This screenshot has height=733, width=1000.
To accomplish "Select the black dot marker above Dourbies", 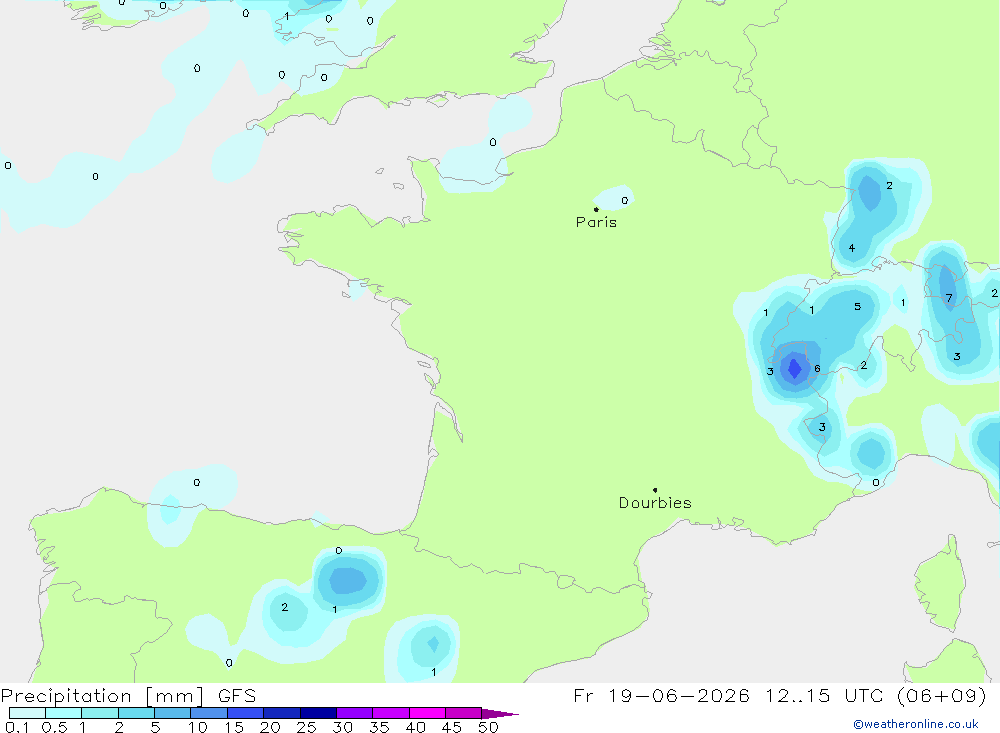I will point(655,490).
